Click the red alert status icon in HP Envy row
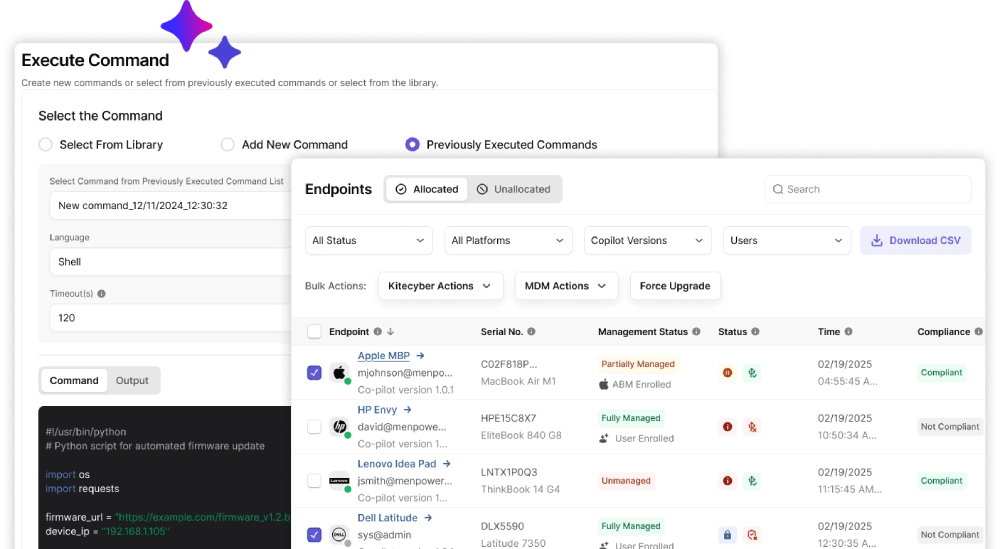 (727, 427)
